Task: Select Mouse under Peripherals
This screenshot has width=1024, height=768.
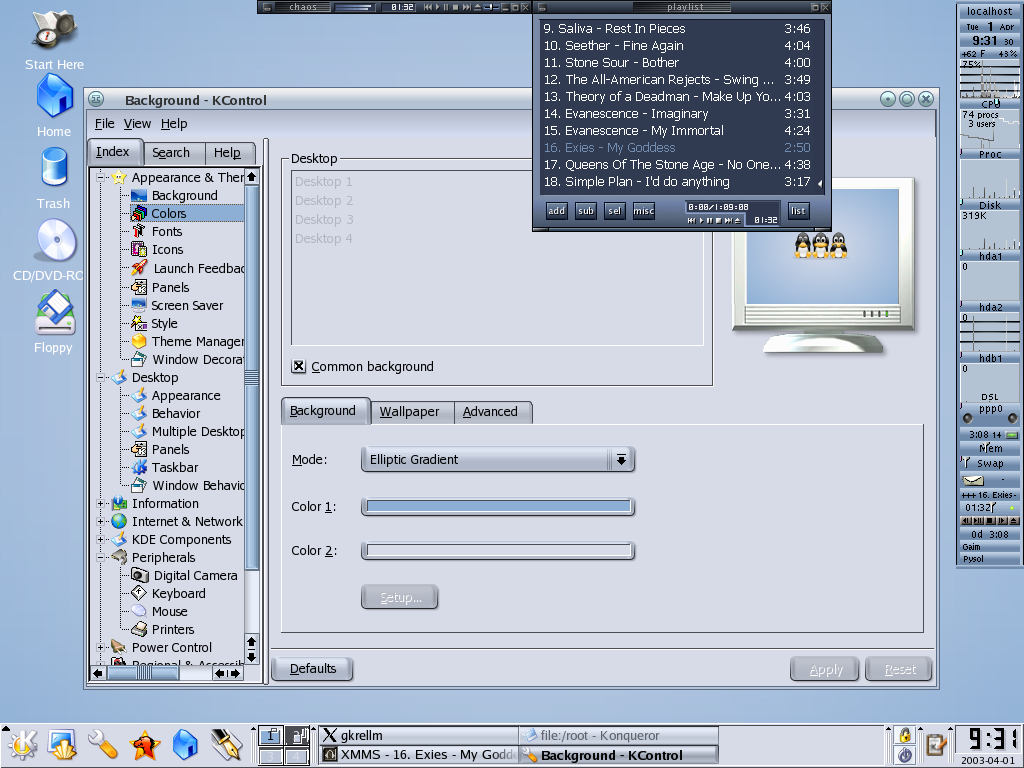Action: (x=169, y=611)
